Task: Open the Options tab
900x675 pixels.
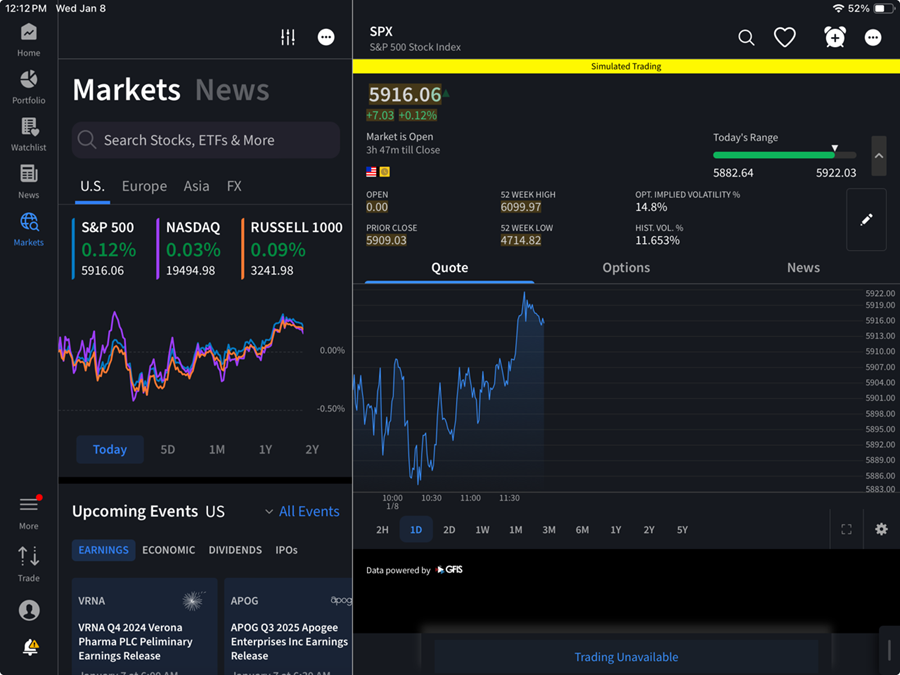Action: click(x=626, y=268)
